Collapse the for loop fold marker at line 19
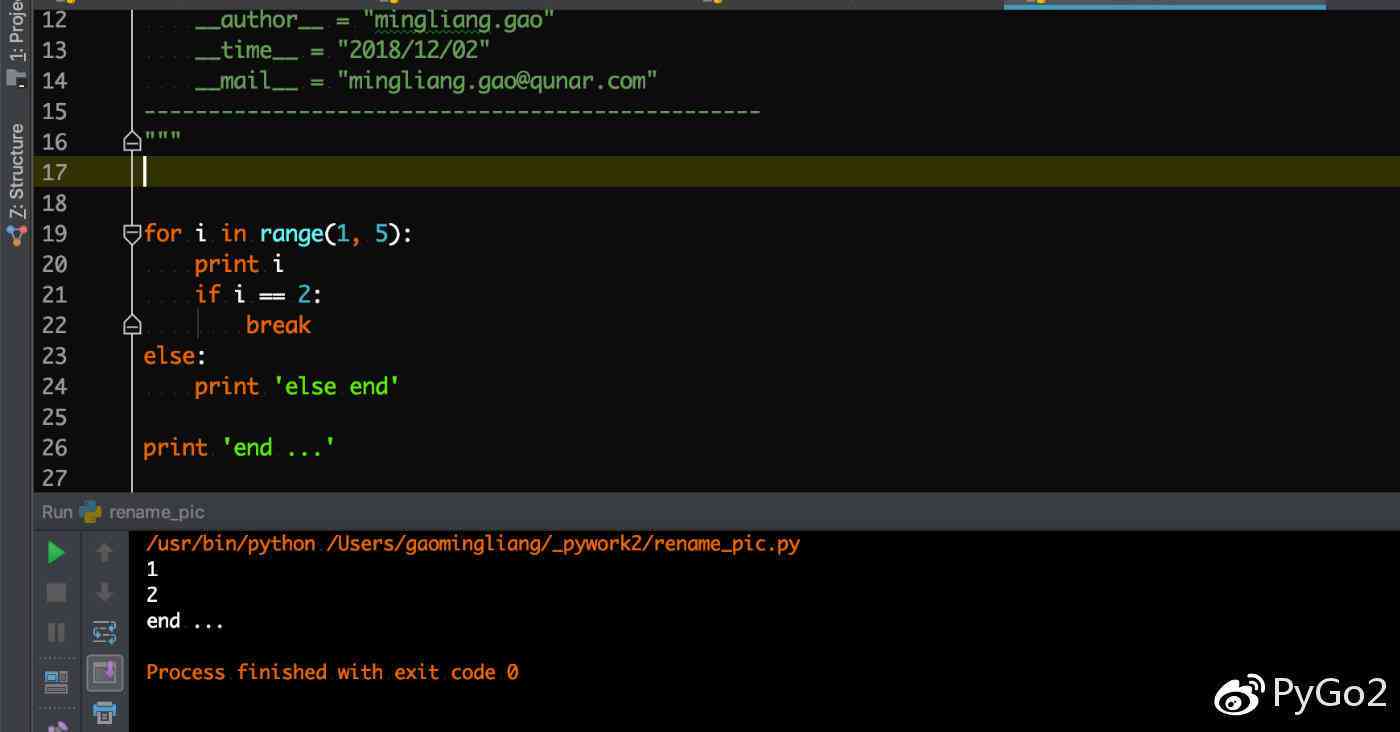 [x=132, y=234]
